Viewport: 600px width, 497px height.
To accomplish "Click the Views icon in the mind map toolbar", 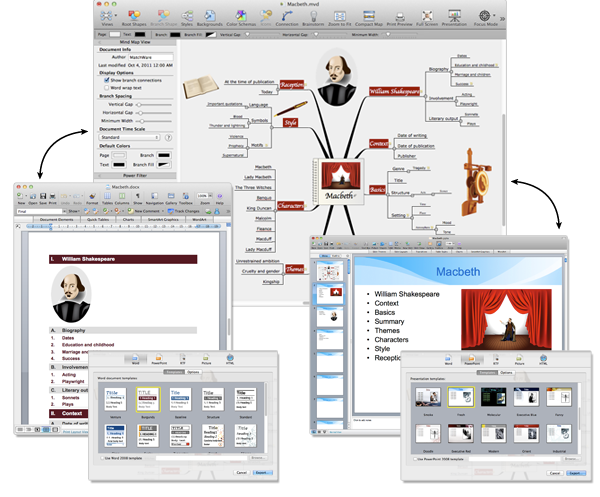I will [106, 16].
